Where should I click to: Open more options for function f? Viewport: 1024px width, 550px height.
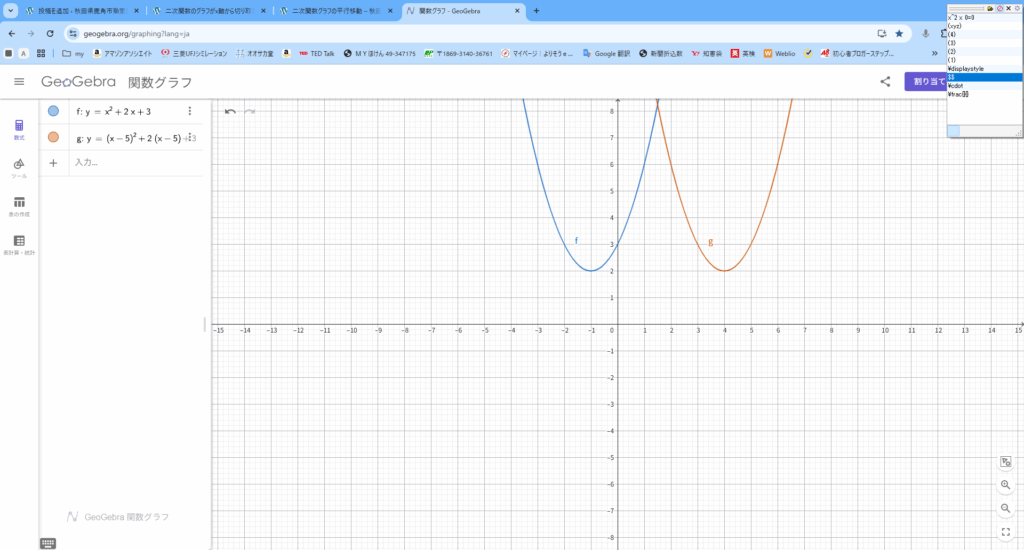click(x=189, y=111)
